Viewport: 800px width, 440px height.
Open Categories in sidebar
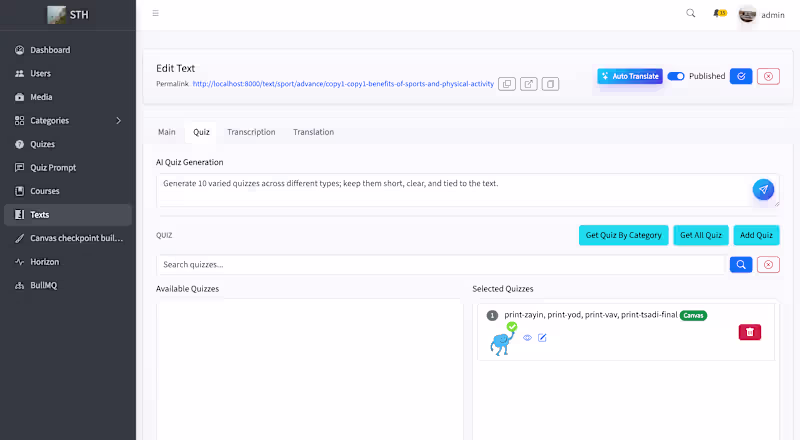(68, 120)
